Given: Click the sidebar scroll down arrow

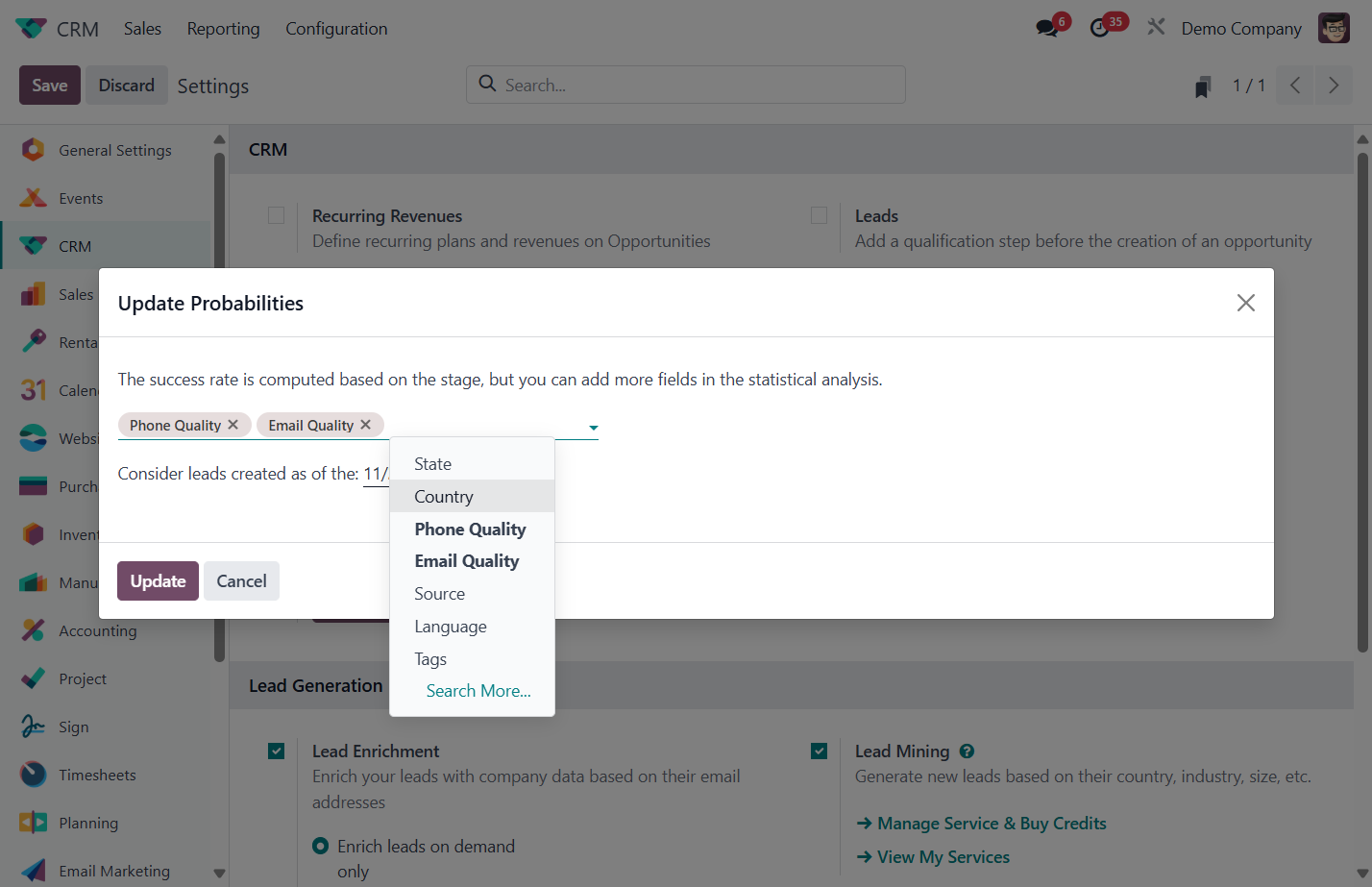Looking at the screenshot, I should point(219,873).
